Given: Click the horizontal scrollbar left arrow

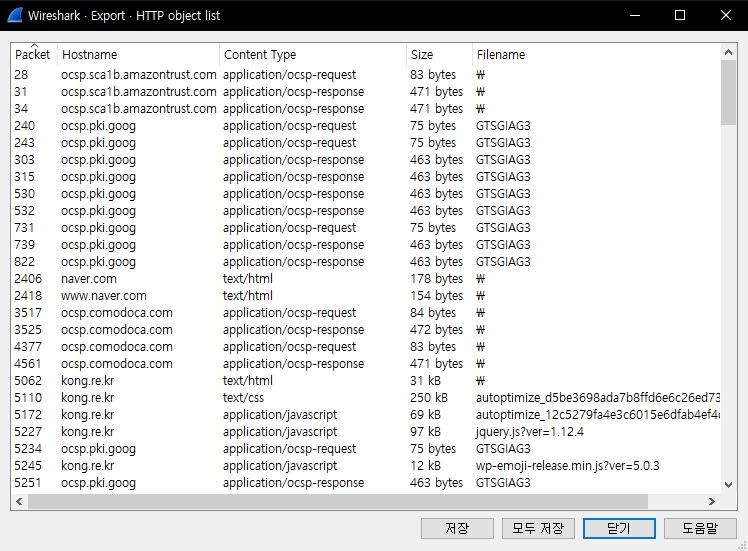Looking at the screenshot, I should pos(19,501).
